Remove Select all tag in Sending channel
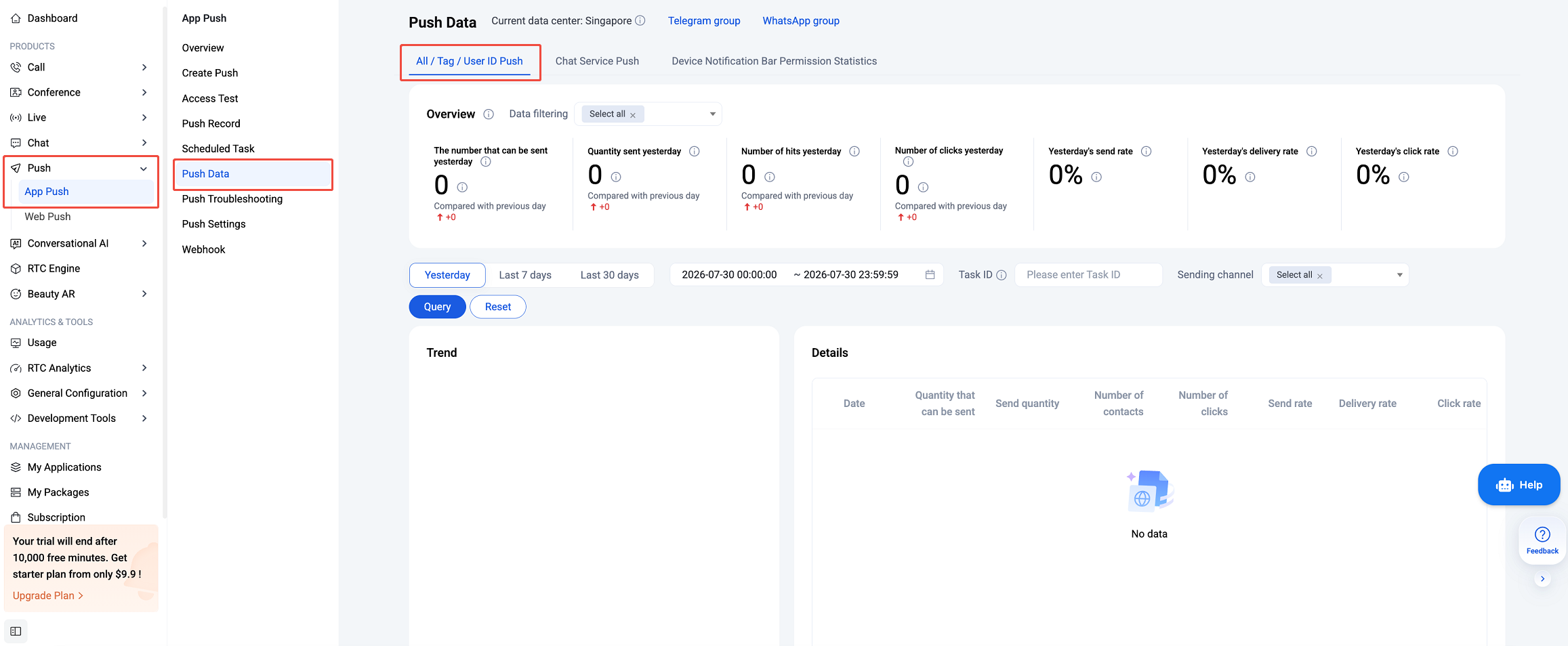1568x646 pixels. click(x=1320, y=276)
